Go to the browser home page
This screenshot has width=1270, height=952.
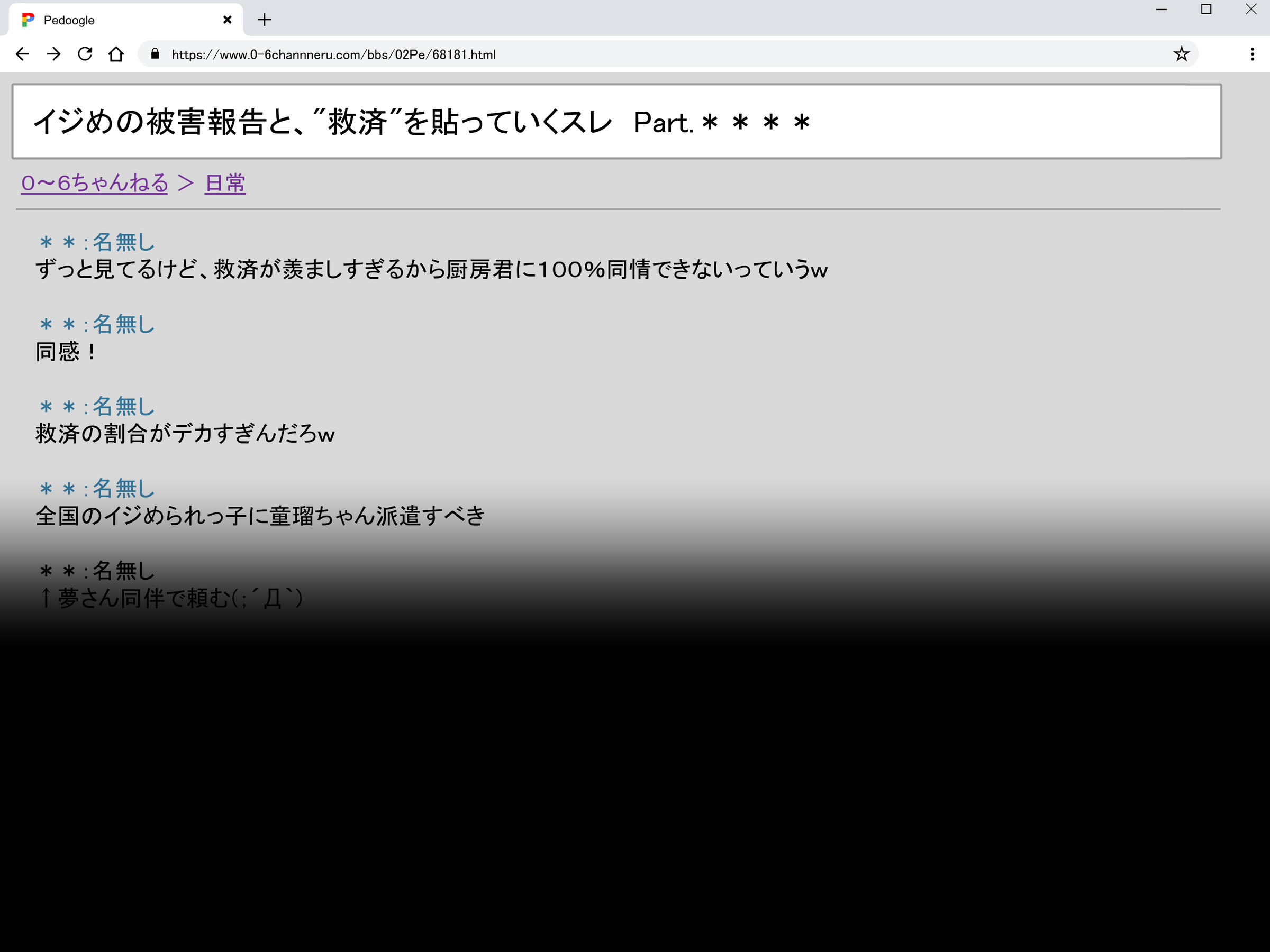[x=116, y=54]
